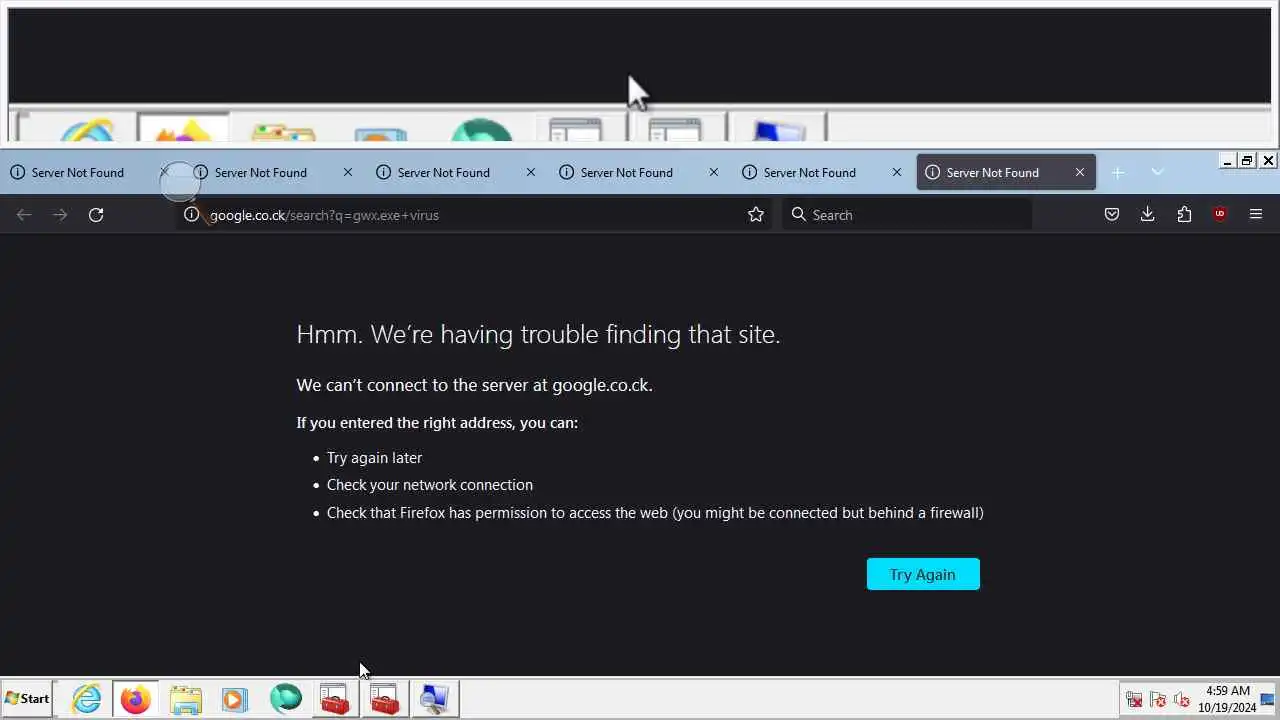
Task: Open Windows Media Player from taskbar
Action: tap(235, 698)
